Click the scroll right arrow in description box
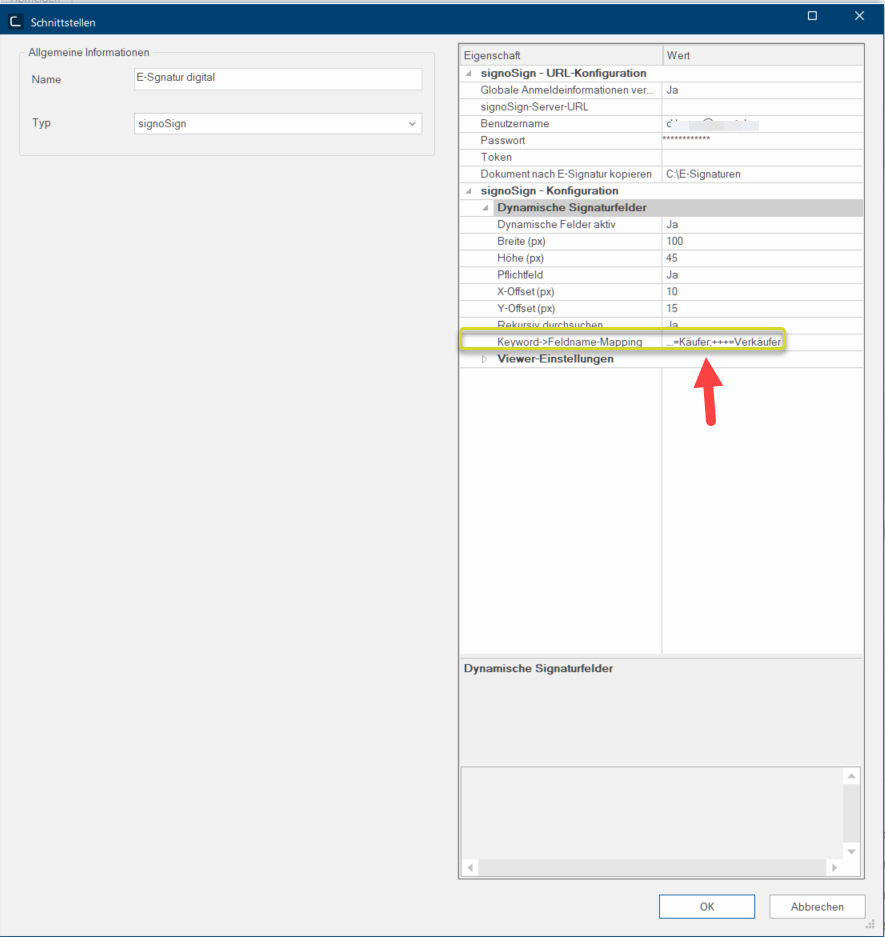885x937 pixels. pyautogui.click(x=835, y=867)
